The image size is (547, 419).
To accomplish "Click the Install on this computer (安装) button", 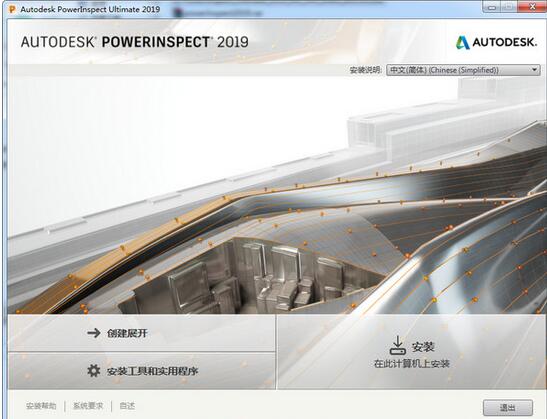I will (x=412, y=352).
